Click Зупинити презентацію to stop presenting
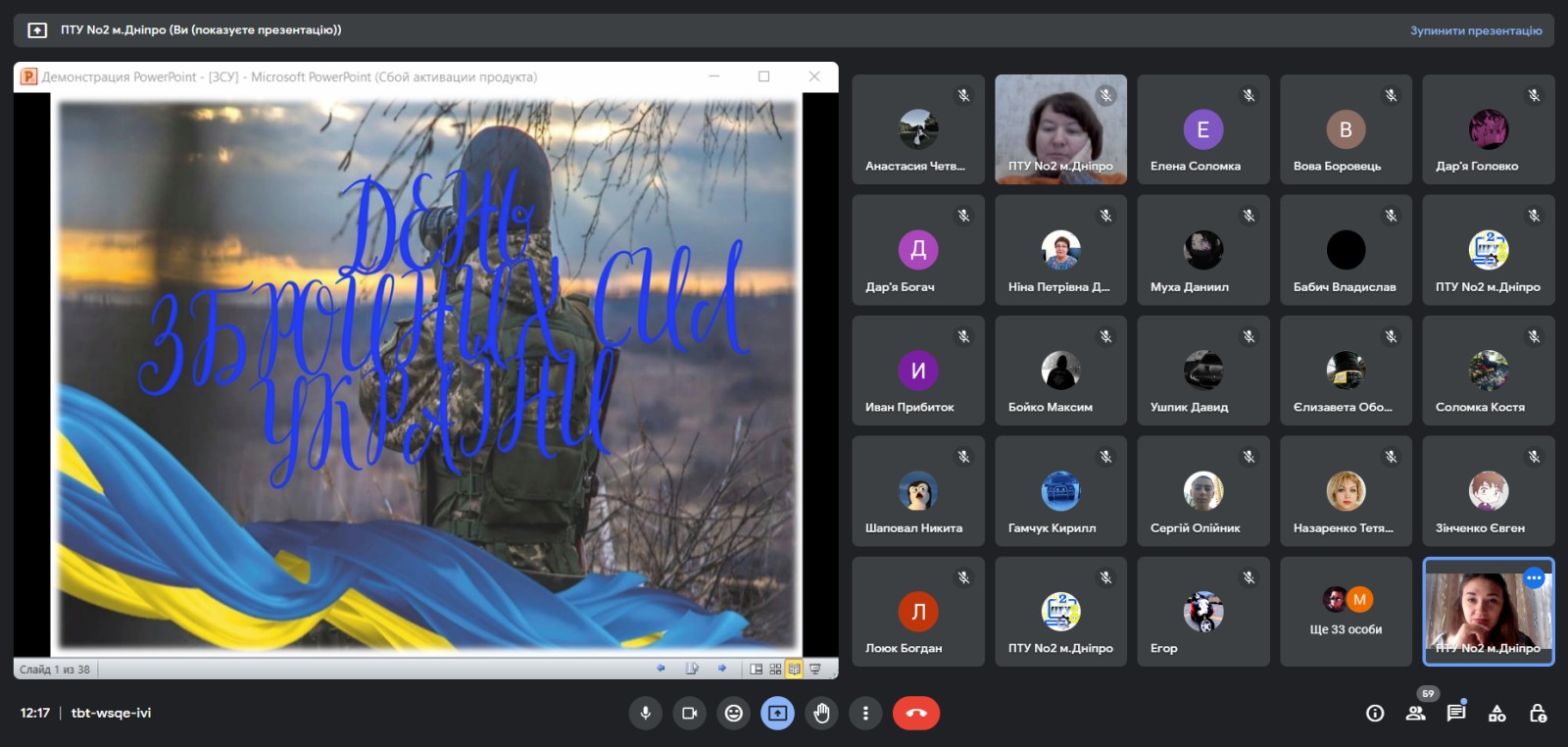Image resolution: width=1568 pixels, height=747 pixels. (x=1476, y=30)
